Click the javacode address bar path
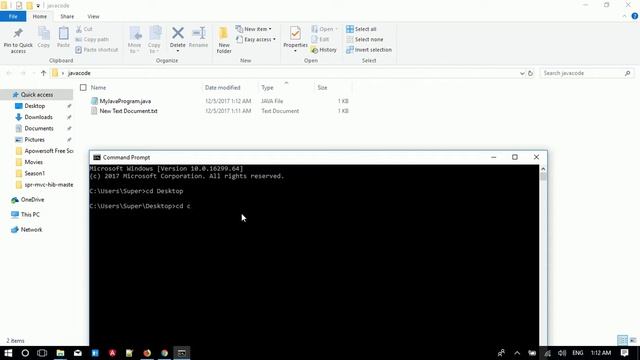 pos(79,73)
